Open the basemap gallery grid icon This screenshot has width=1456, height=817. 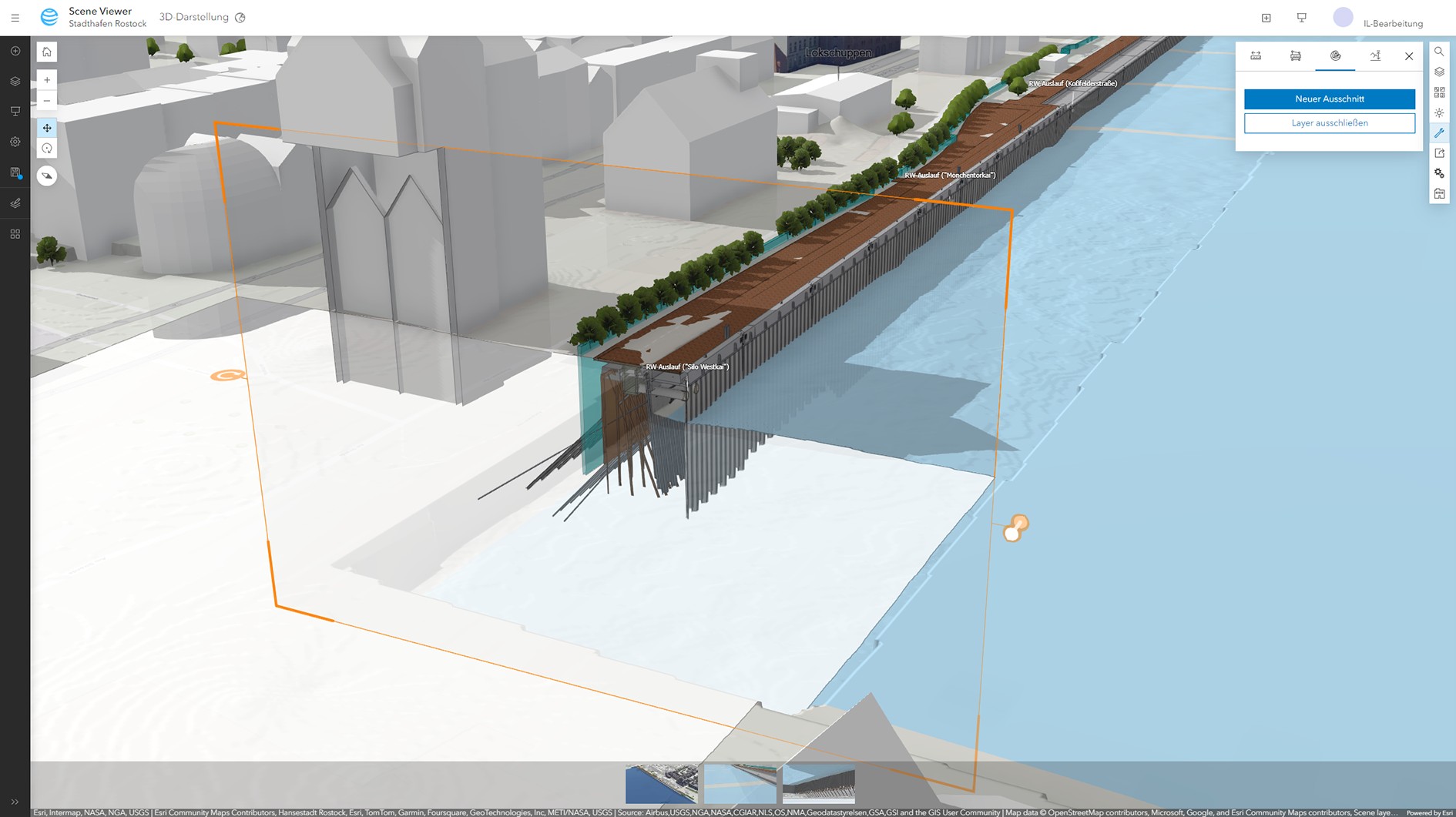pos(1439,92)
